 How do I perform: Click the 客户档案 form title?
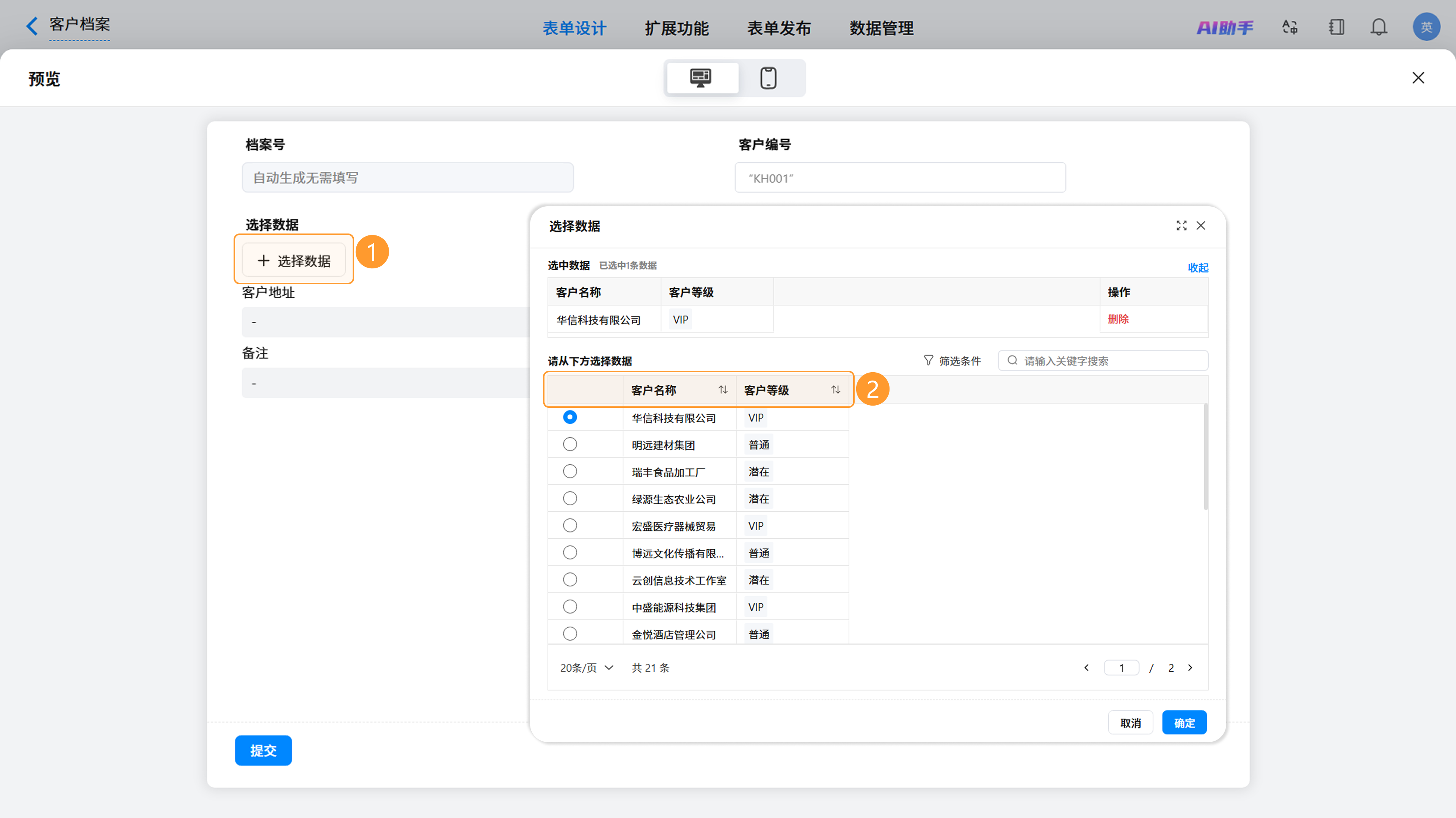[x=80, y=24]
